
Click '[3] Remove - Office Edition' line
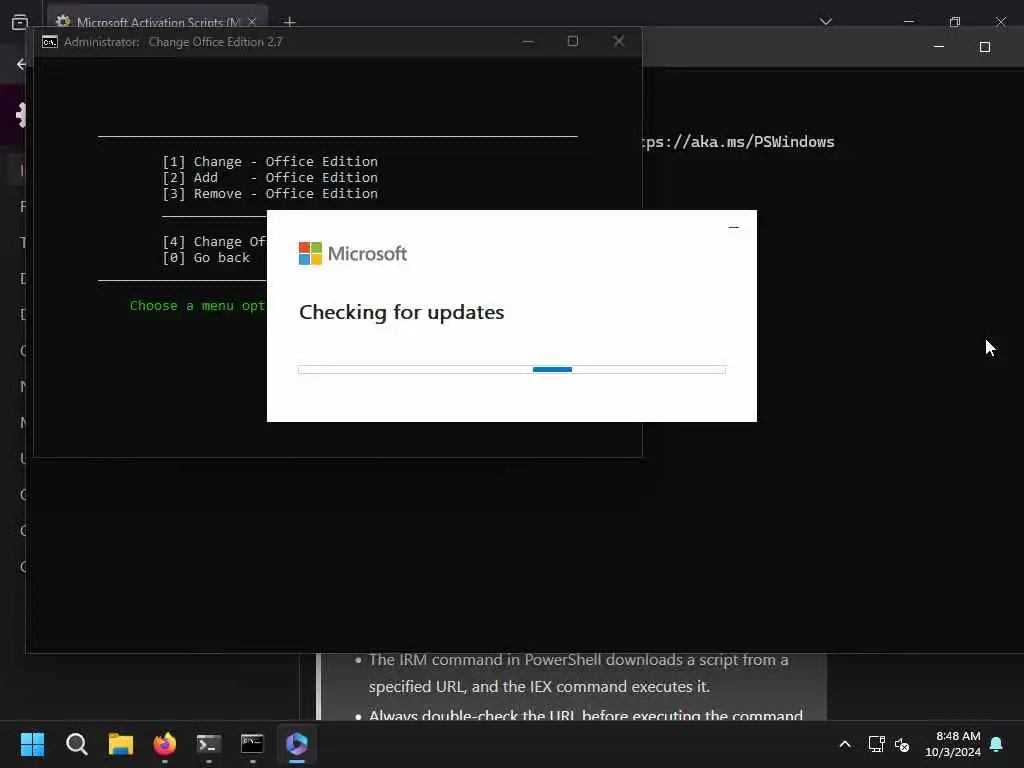(x=270, y=194)
